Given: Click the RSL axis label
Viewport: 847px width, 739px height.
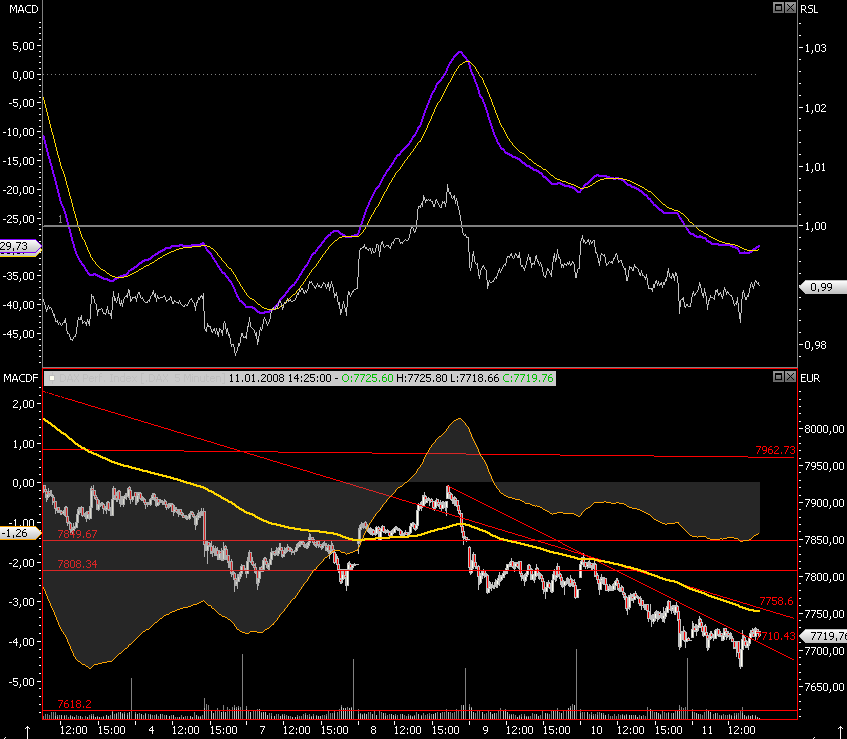Looking at the screenshot, I should pyautogui.click(x=809, y=9).
